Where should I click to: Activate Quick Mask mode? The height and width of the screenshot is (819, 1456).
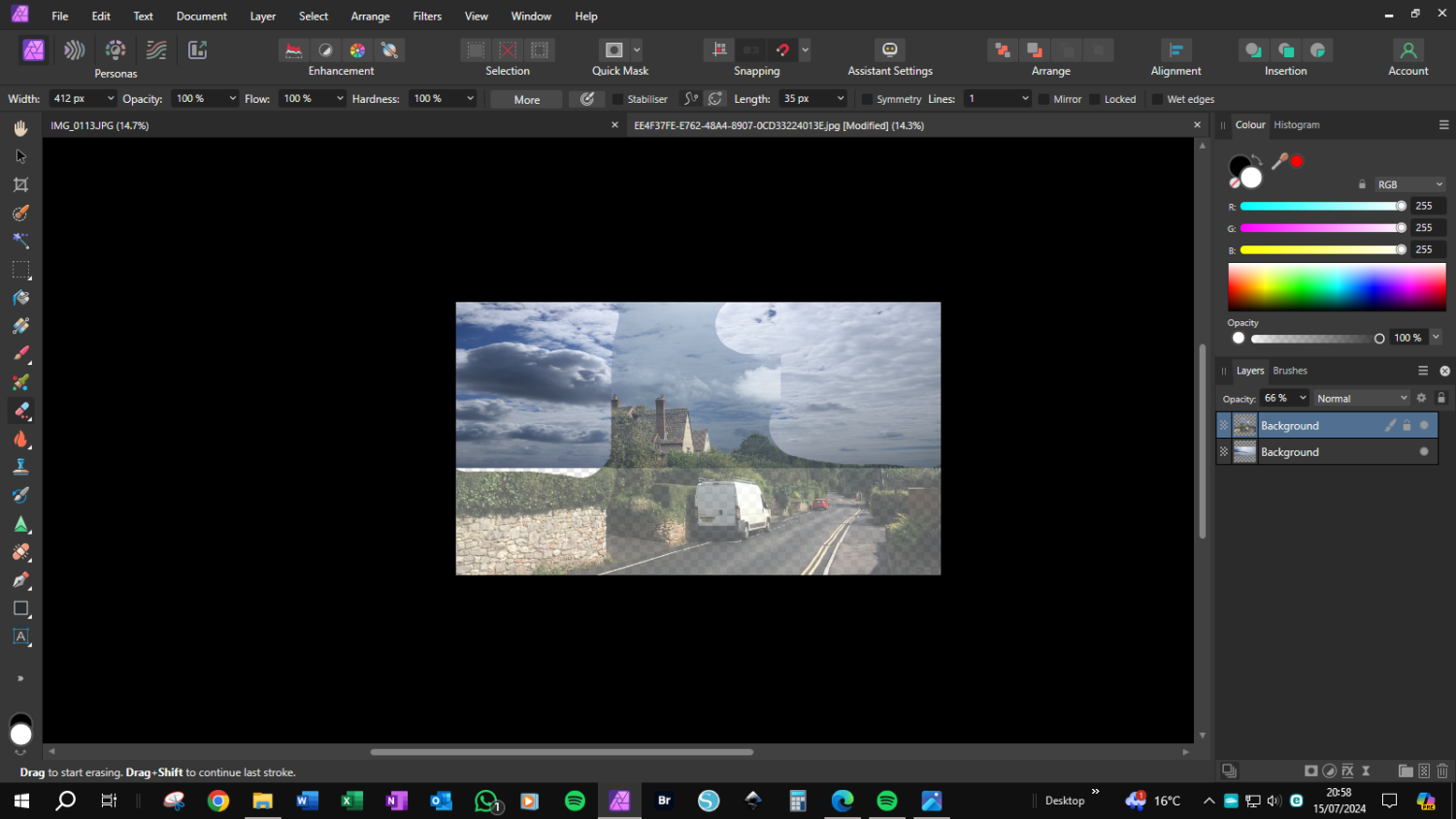(x=614, y=49)
